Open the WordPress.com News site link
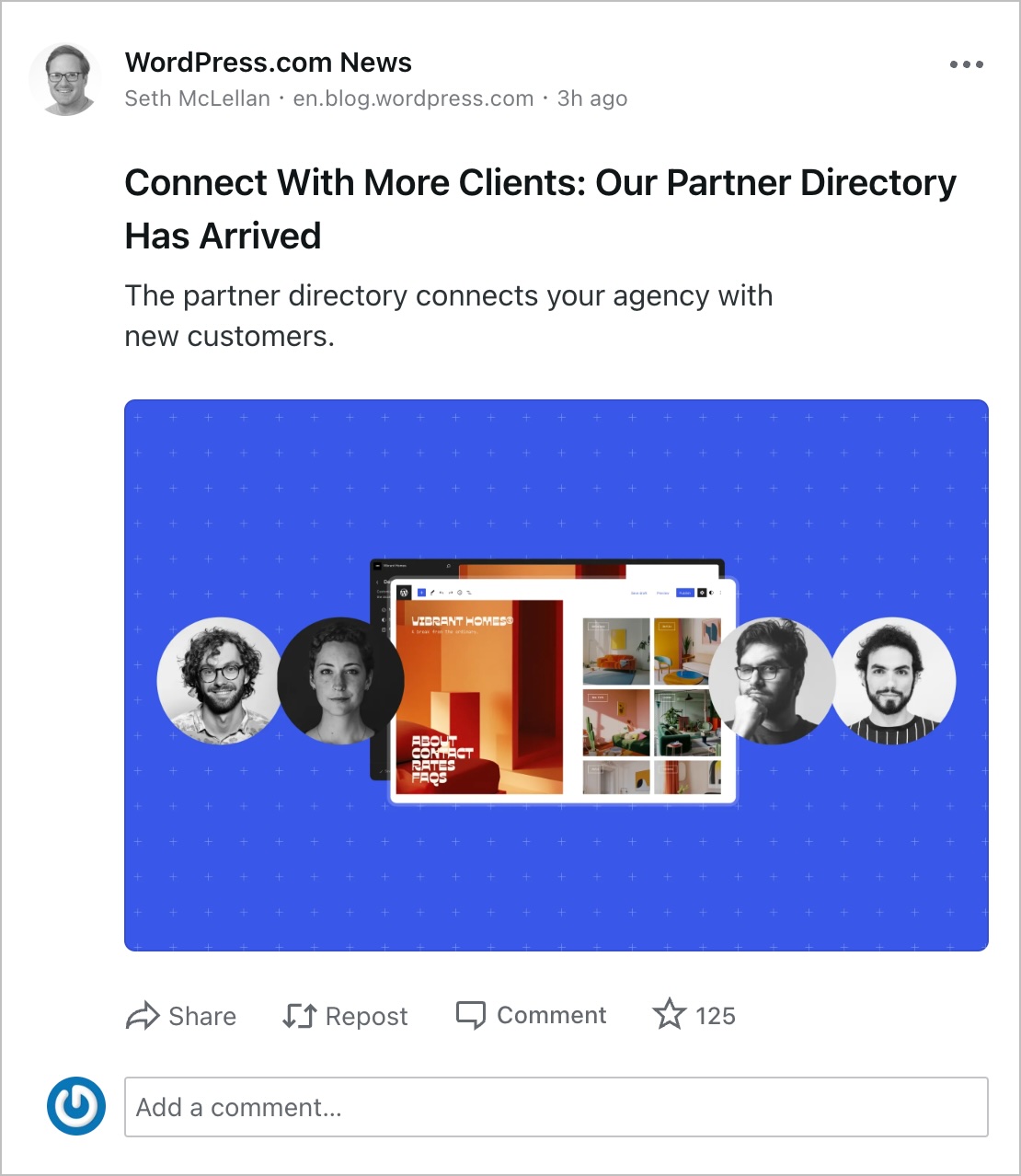Viewport: 1021px width, 1176px height. click(x=269, y=63)
